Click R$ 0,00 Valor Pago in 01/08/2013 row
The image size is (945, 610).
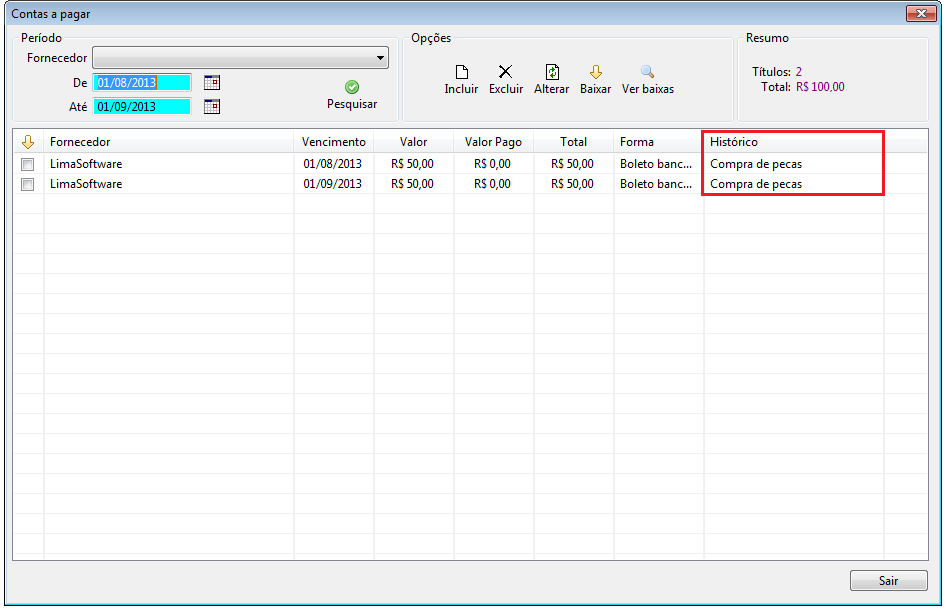pyautogui.click(x=492, y=164)
